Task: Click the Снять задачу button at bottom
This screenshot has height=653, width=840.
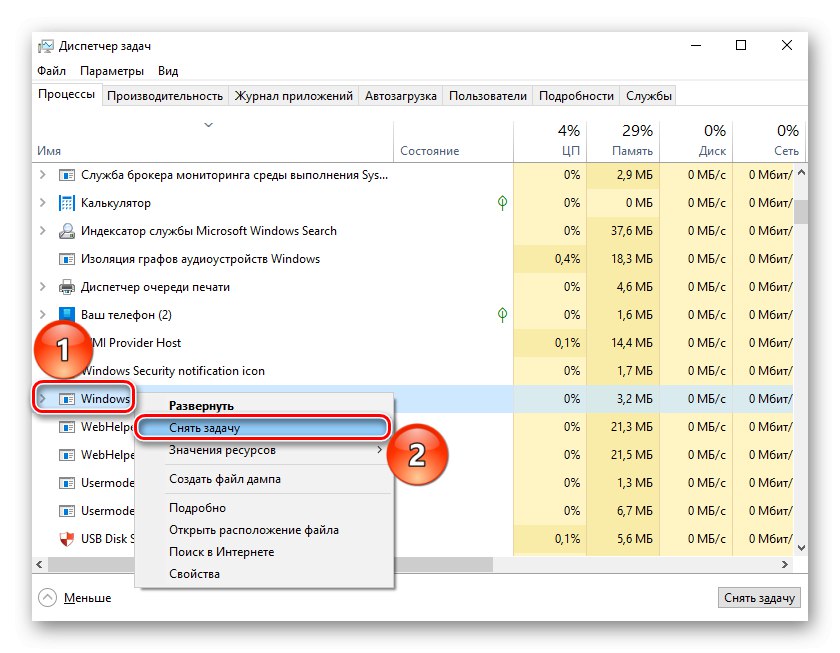Action: (x=759, y=597)
